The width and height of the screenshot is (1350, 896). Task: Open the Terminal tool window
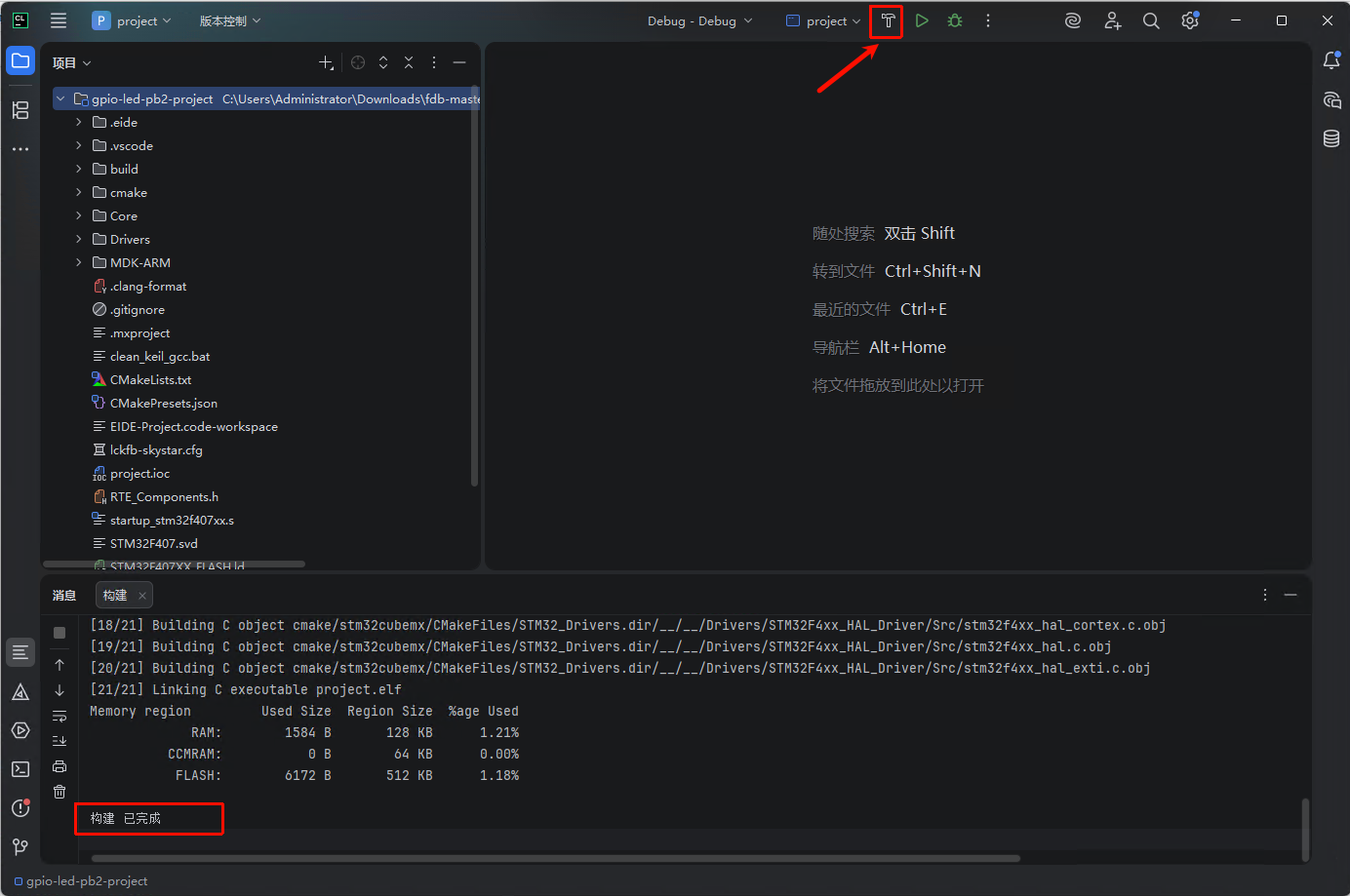click(x=20, y=769)
